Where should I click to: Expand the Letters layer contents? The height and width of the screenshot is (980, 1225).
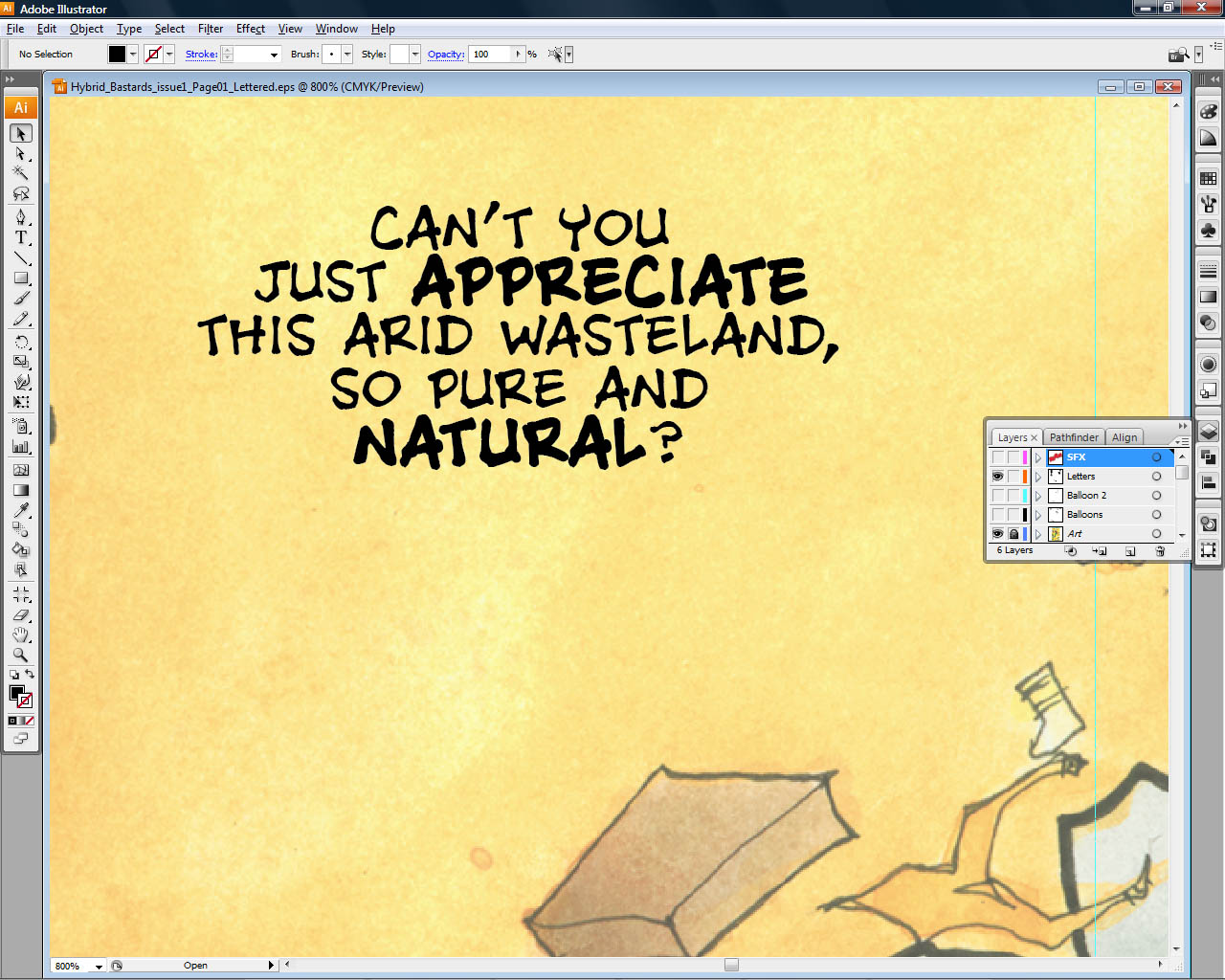coord(1038,477)
